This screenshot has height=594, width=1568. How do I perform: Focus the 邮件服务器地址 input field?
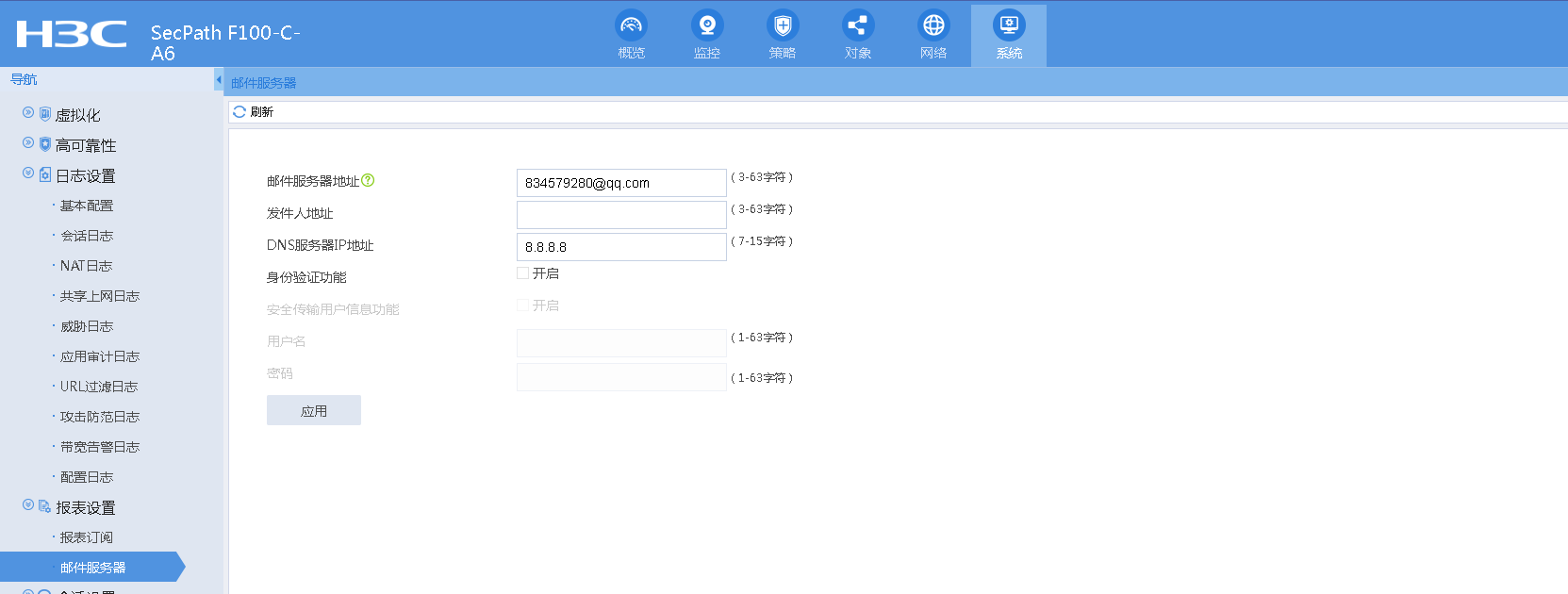click(x=621, y=183)
